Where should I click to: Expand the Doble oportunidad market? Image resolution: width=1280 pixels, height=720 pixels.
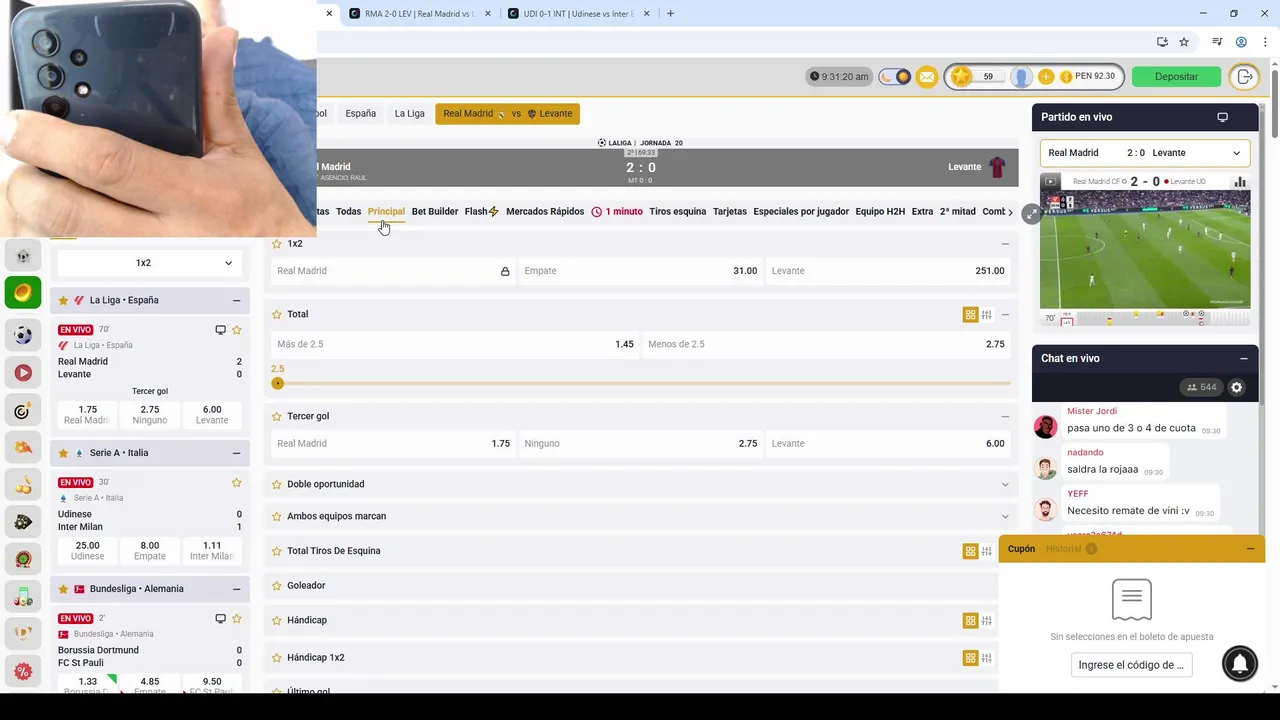click(x=1005, y=485)
